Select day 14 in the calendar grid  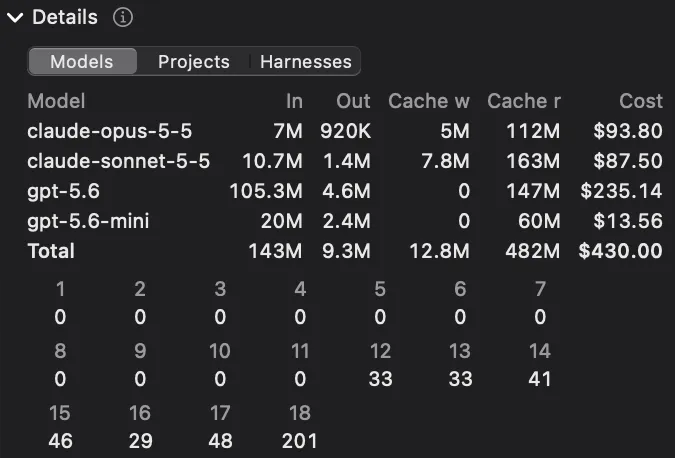(x=540, y=351)
